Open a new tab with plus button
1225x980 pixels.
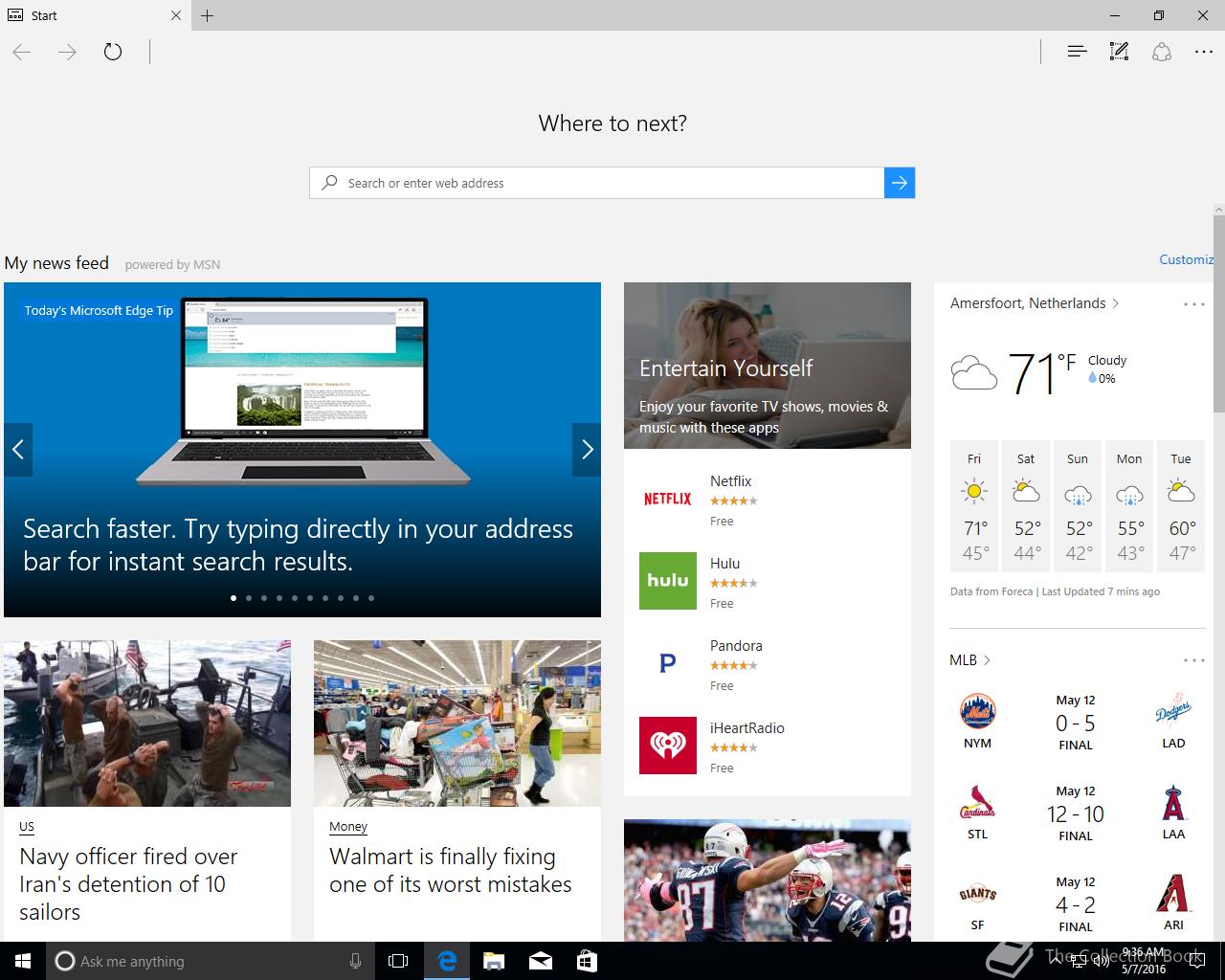[x=208, y=15]
